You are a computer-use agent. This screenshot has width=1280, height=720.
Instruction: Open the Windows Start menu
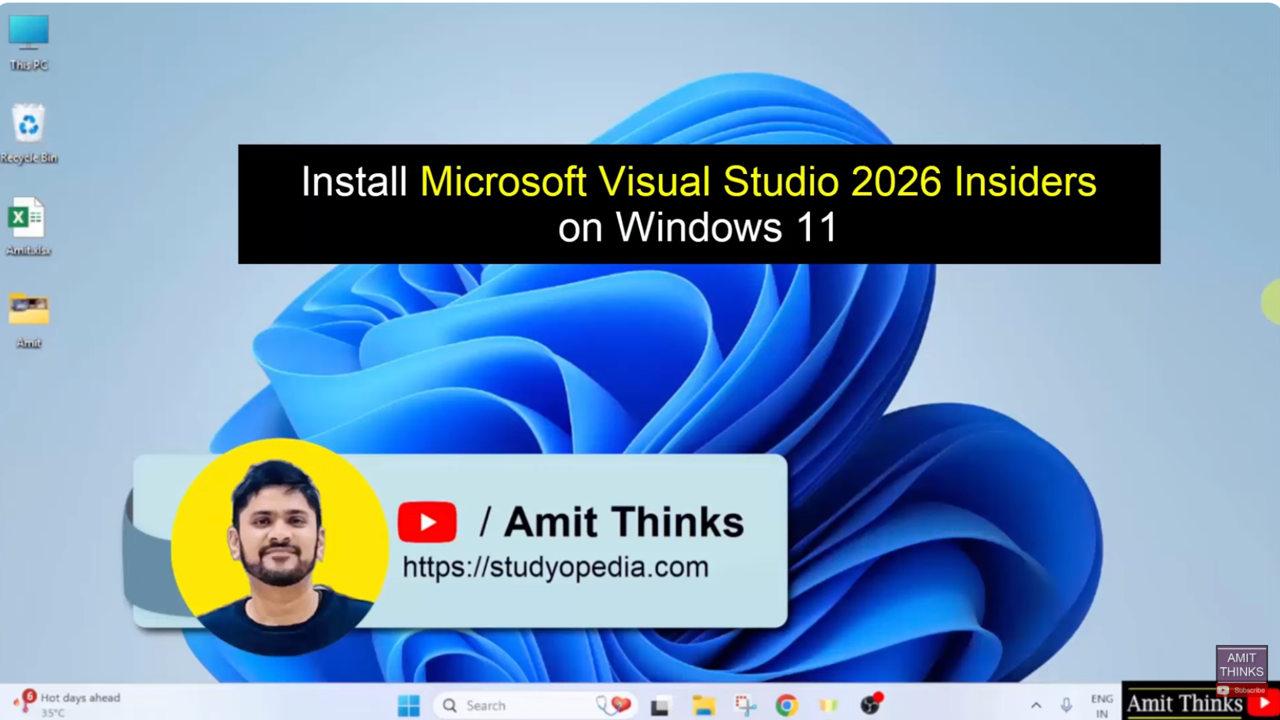pyautogui.click(x=409, y=706)
